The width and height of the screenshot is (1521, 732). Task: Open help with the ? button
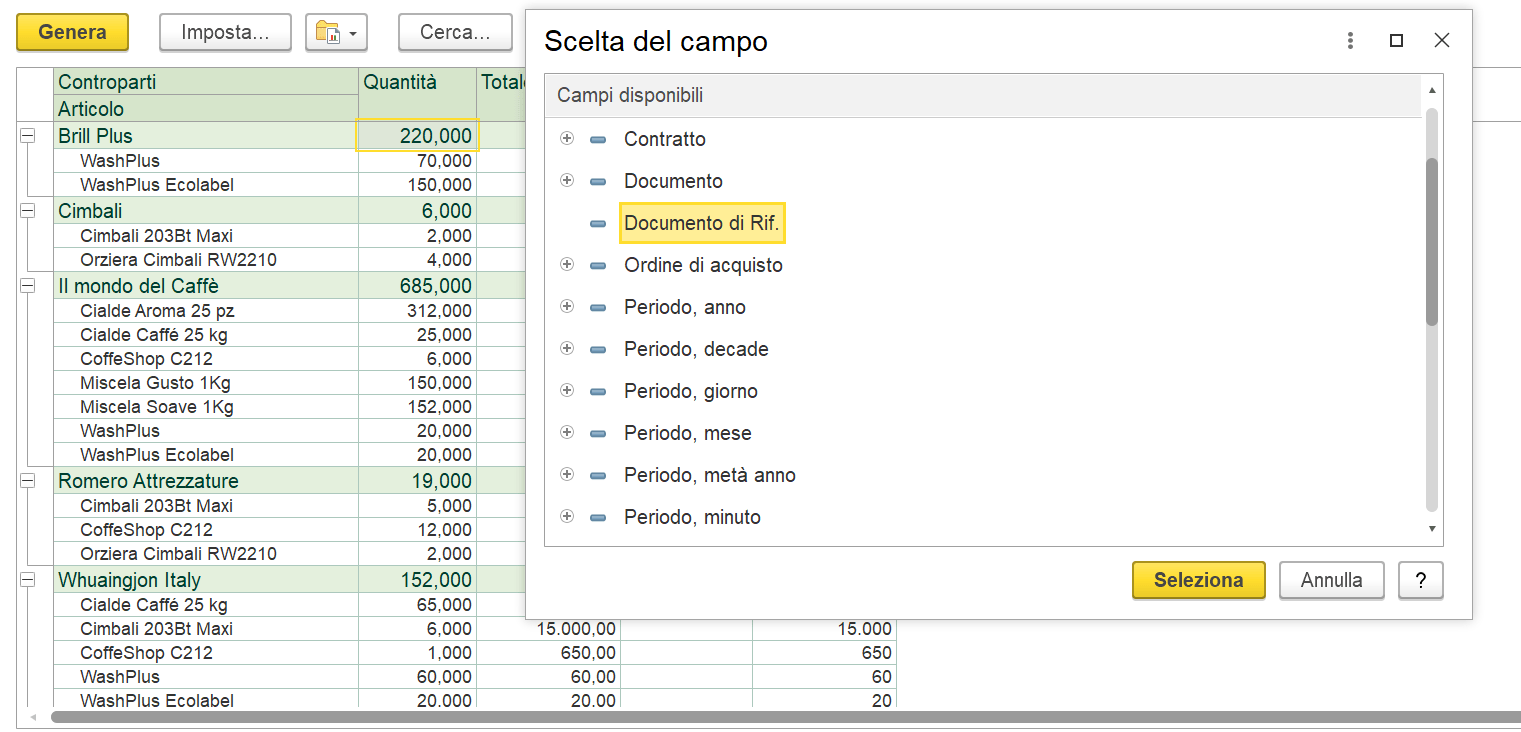click(1420, 580)
